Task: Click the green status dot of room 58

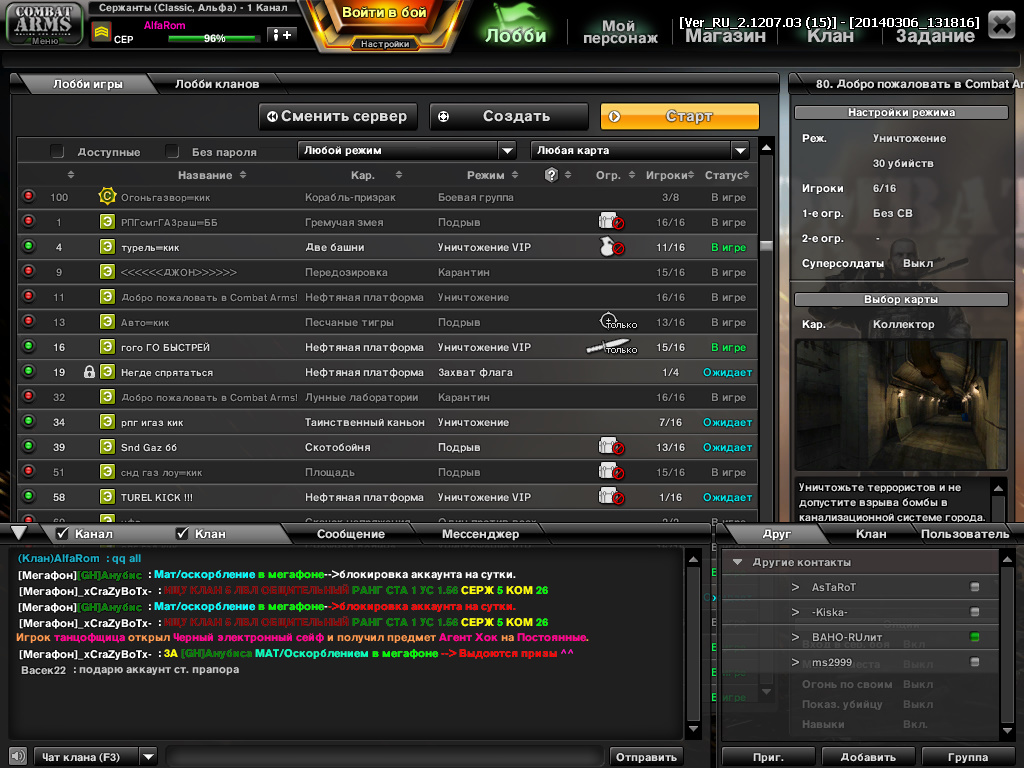Action: [x=28, y=496]
